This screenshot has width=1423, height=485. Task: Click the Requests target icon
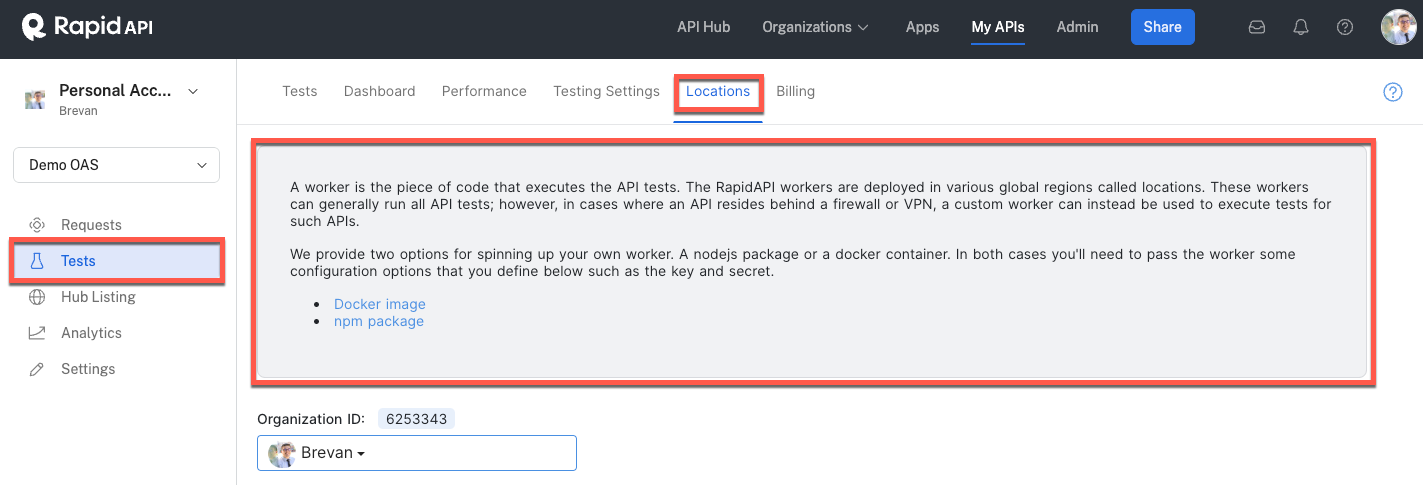point(37,225)
